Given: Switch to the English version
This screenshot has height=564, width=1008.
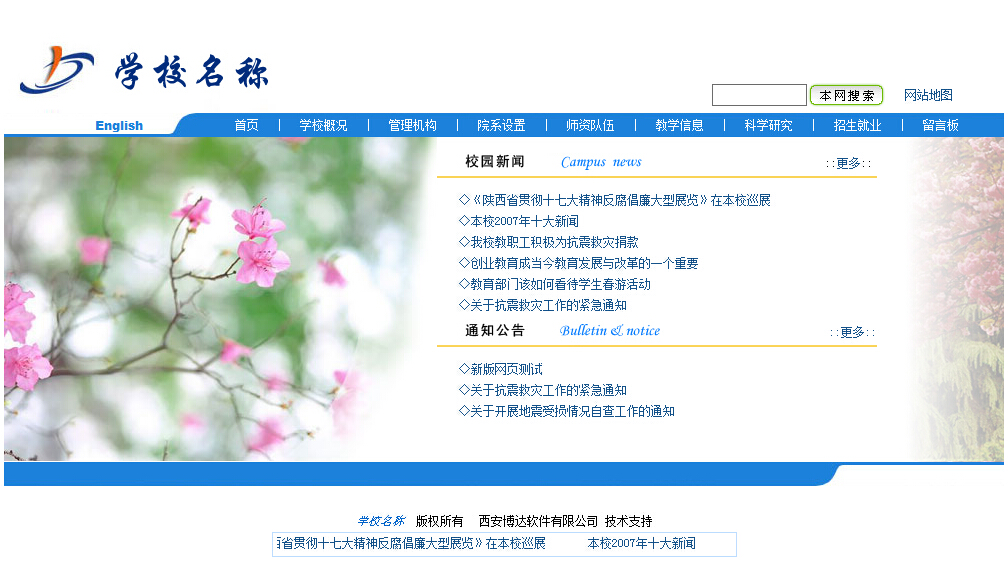Looking at the screenshot, I should (x=119, y=125).
